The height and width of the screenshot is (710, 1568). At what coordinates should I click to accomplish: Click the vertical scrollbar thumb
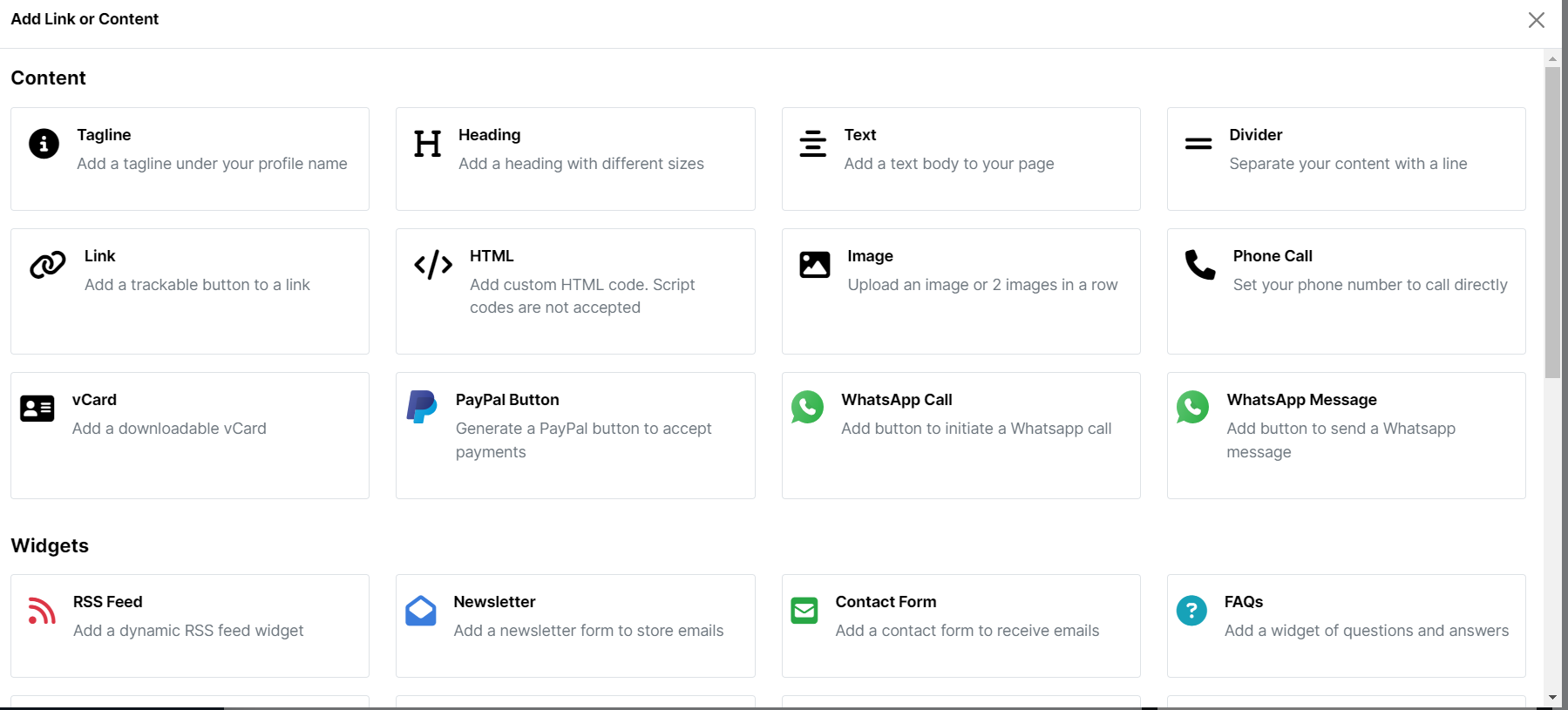[x=1552, y=222]
